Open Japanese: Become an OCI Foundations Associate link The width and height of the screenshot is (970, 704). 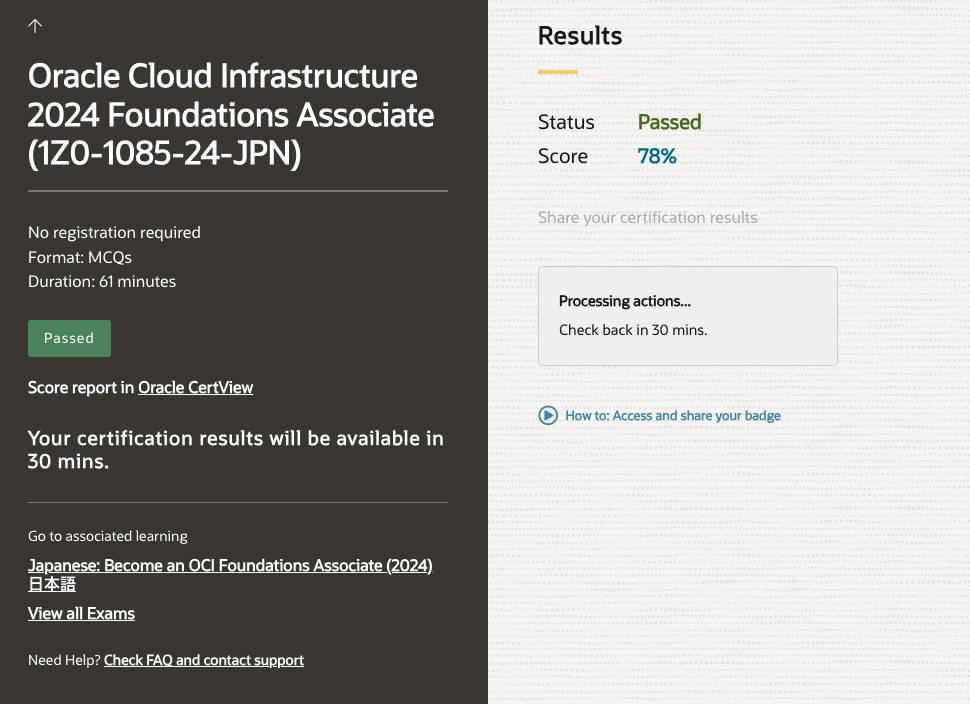[229, 566]
